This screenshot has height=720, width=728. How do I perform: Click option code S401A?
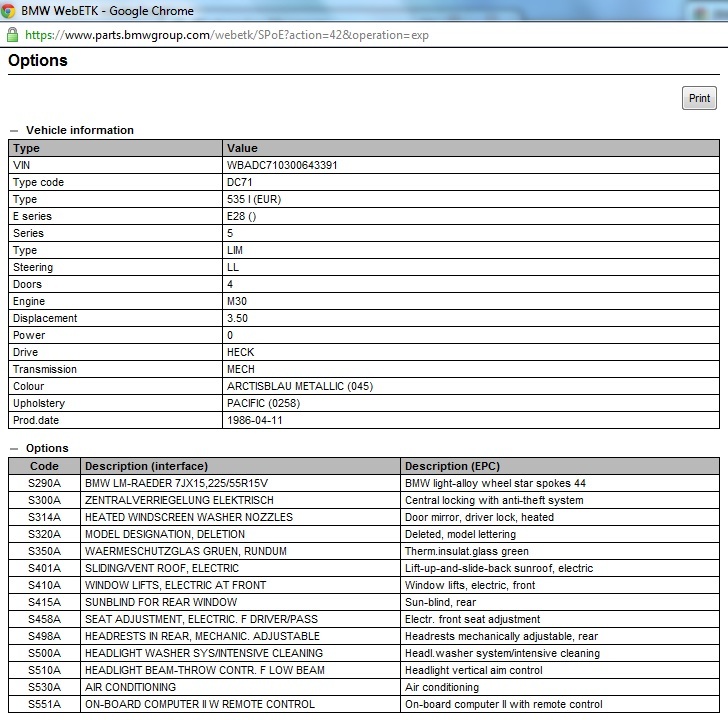(x=44, y=568)
